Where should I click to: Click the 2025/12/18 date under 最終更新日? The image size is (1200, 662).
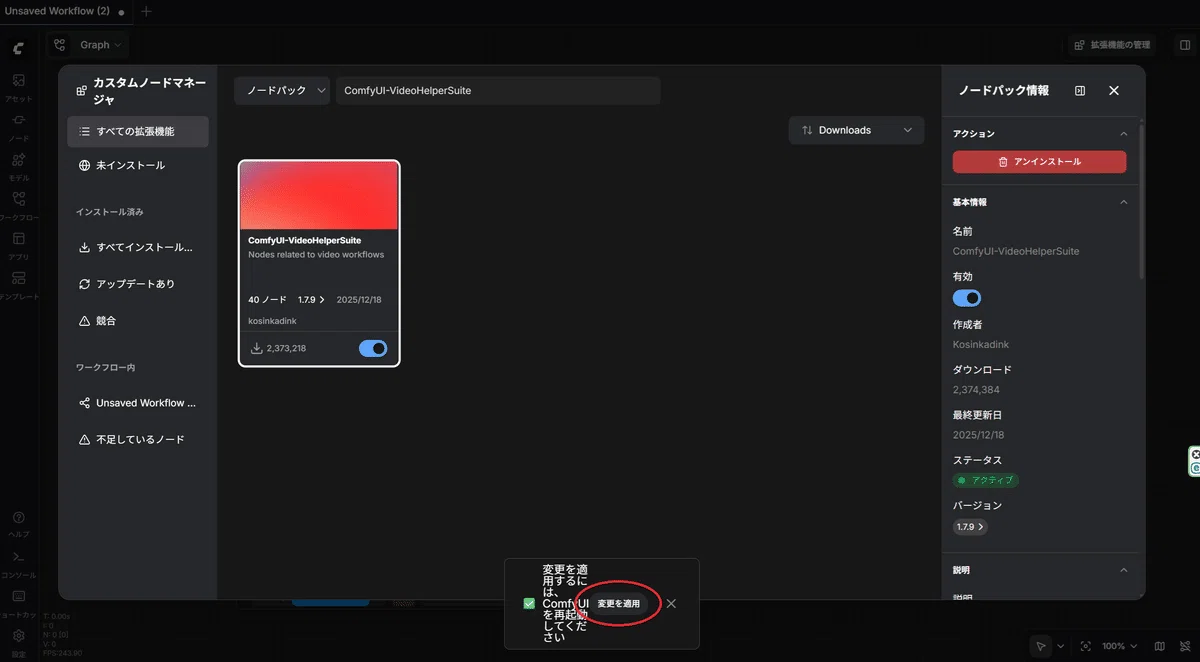pyautogui.click(x=978, y=436)
